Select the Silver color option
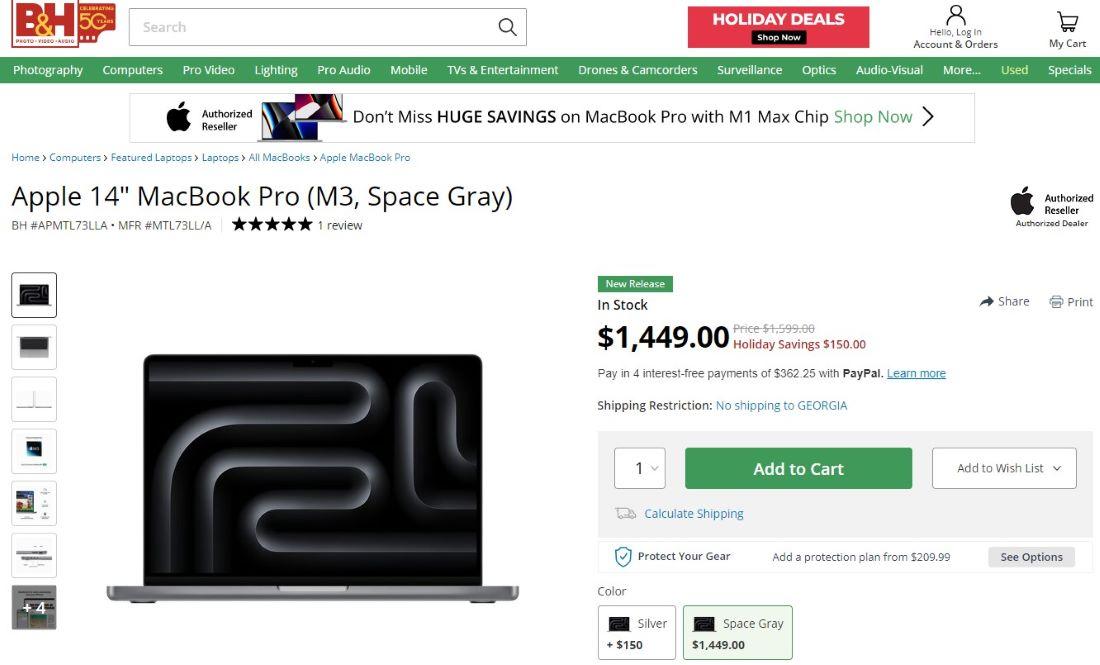Screen dimensions: 1100x665 636,633
